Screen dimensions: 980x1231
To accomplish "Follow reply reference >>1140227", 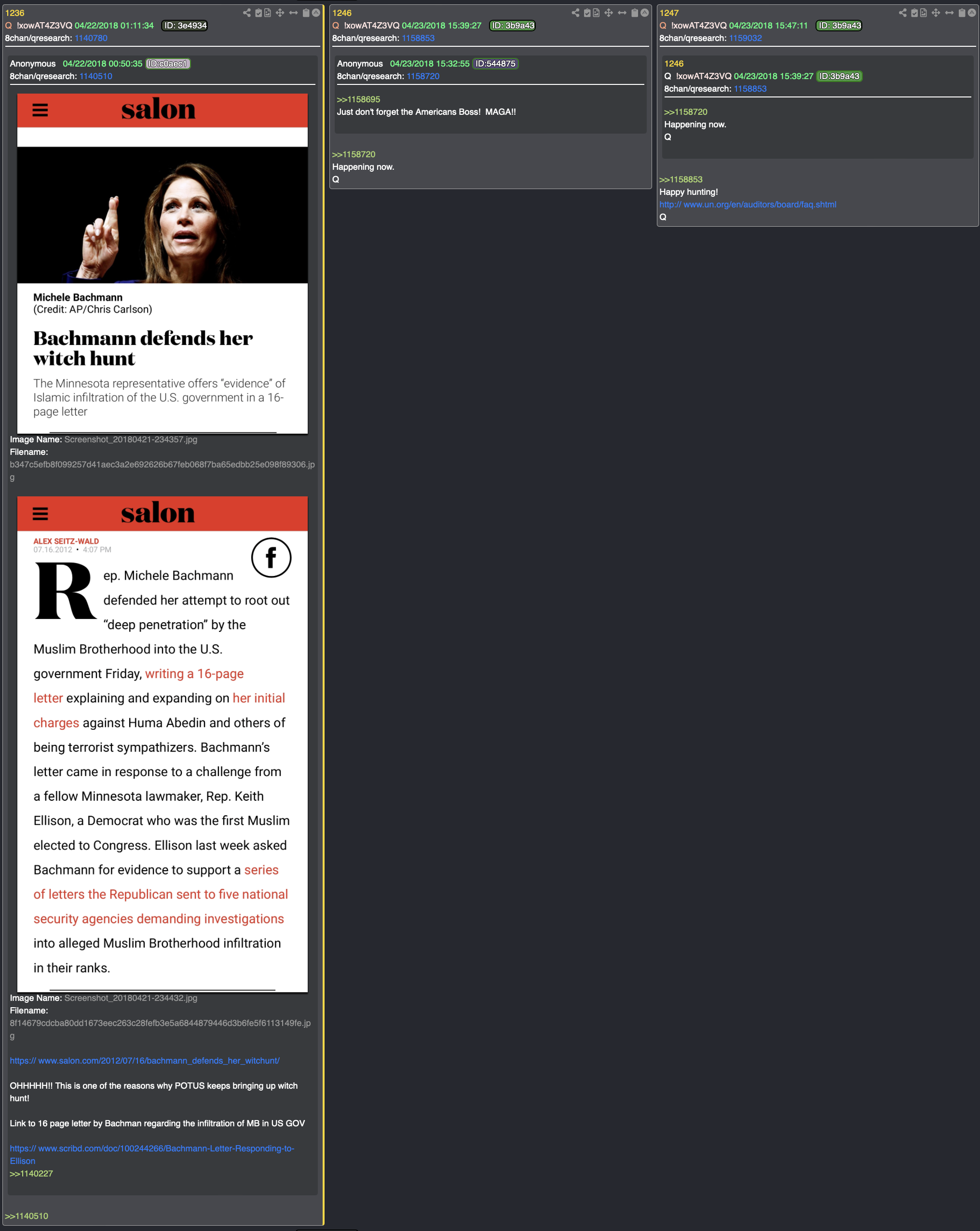I will 31,1173.
